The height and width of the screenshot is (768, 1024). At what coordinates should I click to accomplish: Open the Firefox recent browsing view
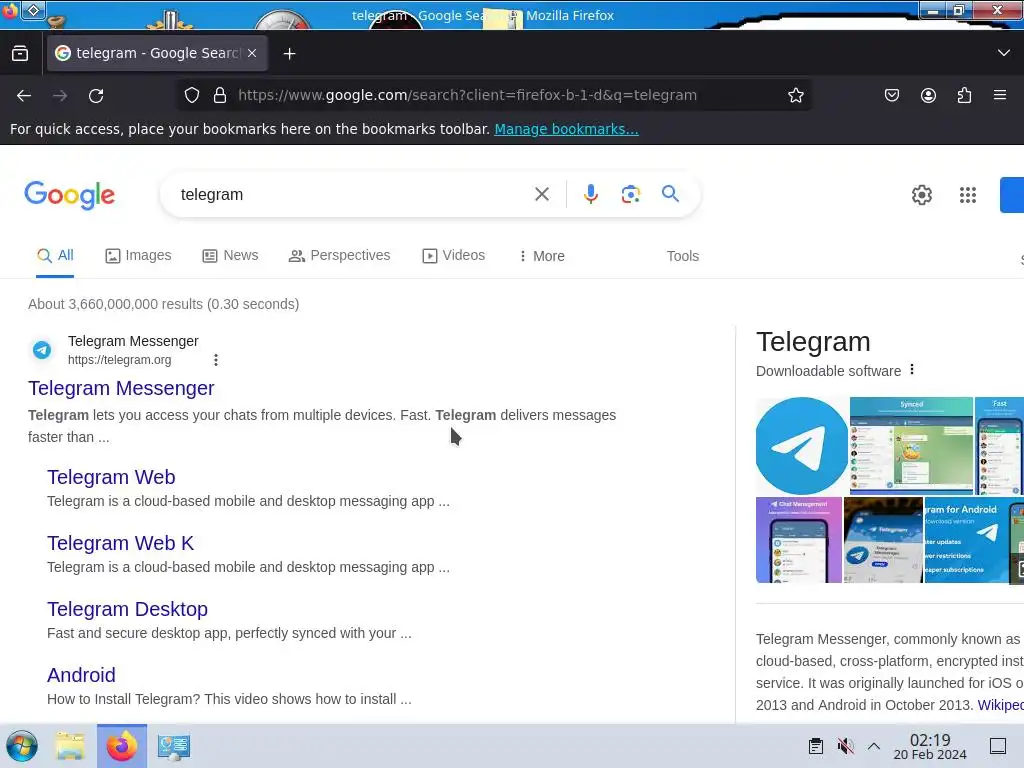20,54
